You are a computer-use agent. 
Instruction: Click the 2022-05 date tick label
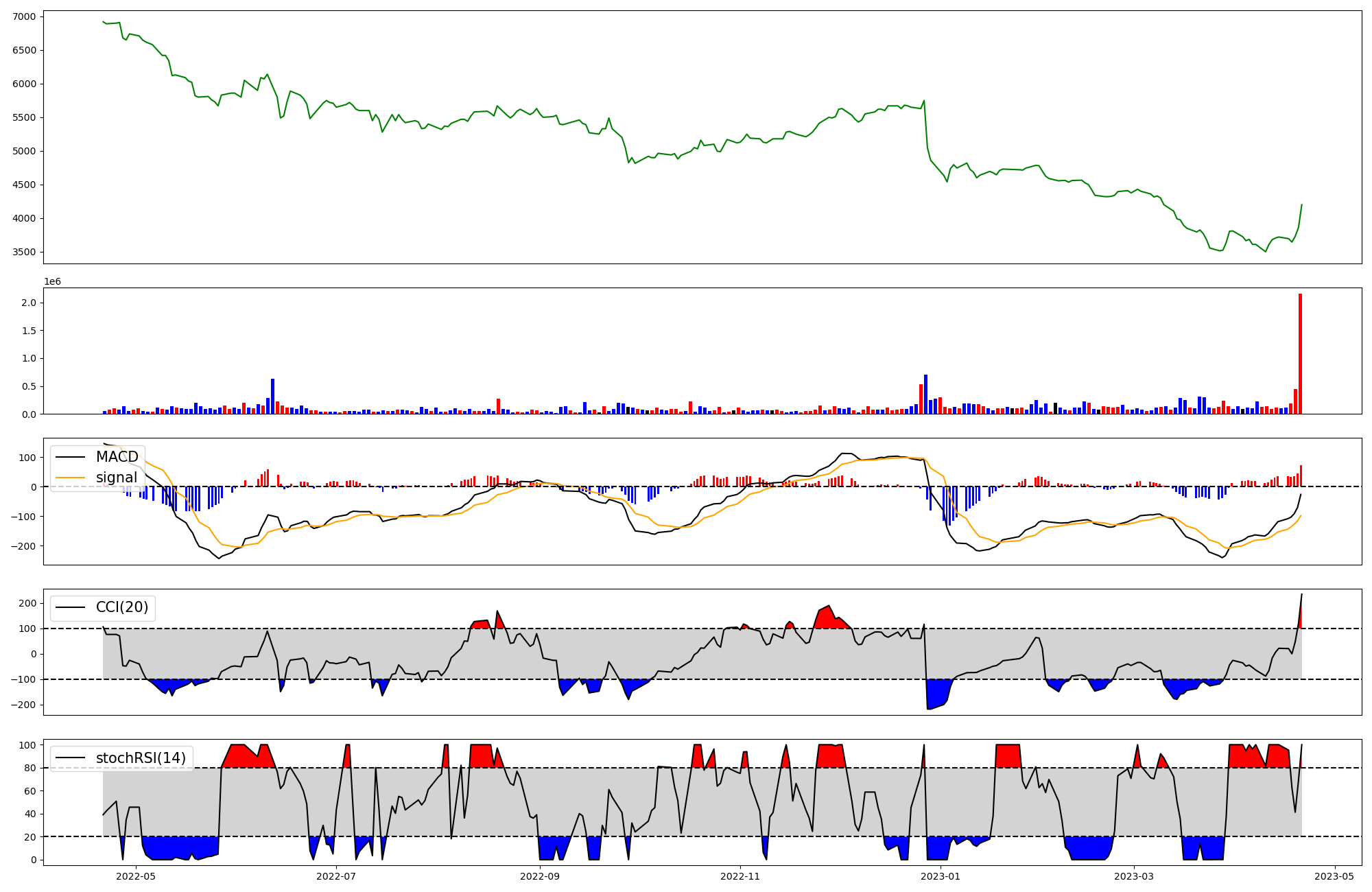[x=136, y=876]
